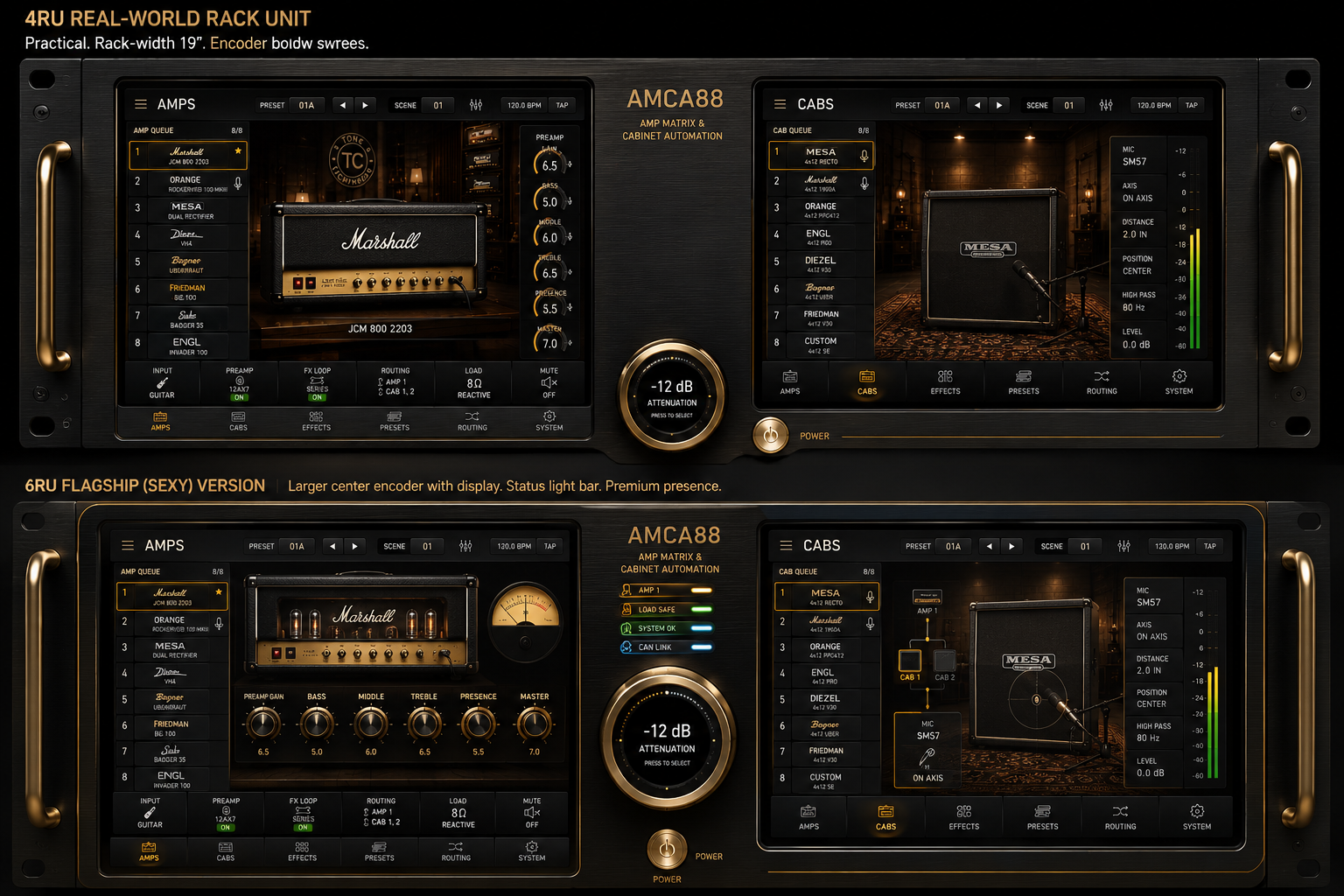Click TAP tempo on 6RU AMPS screen
The image size is (1344, 896).
point(550,546)
